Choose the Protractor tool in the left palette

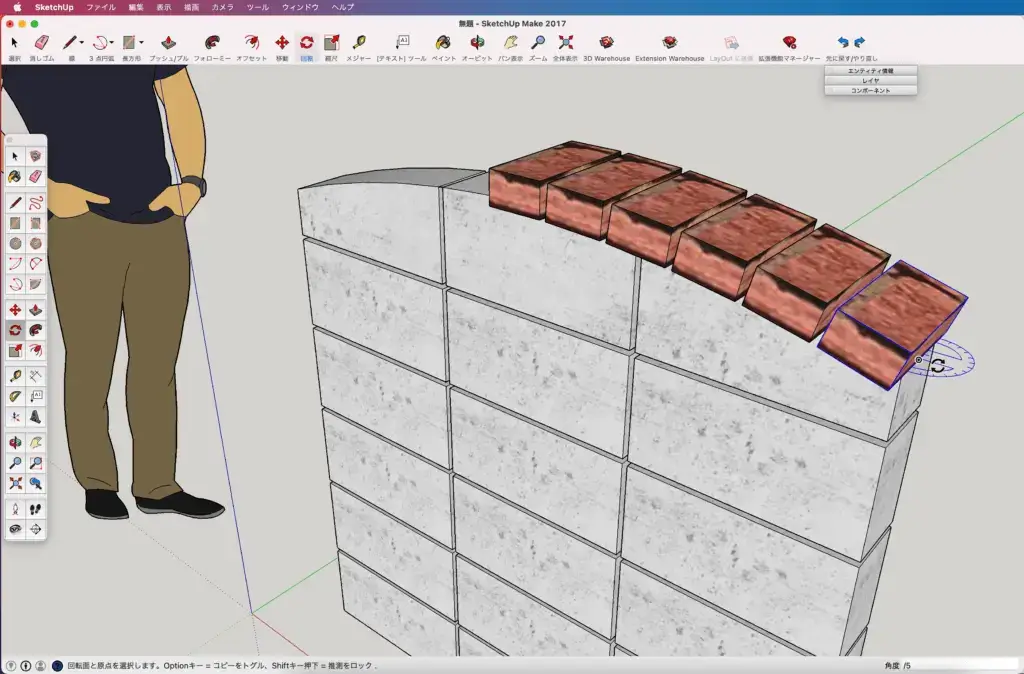pos(15,396)
